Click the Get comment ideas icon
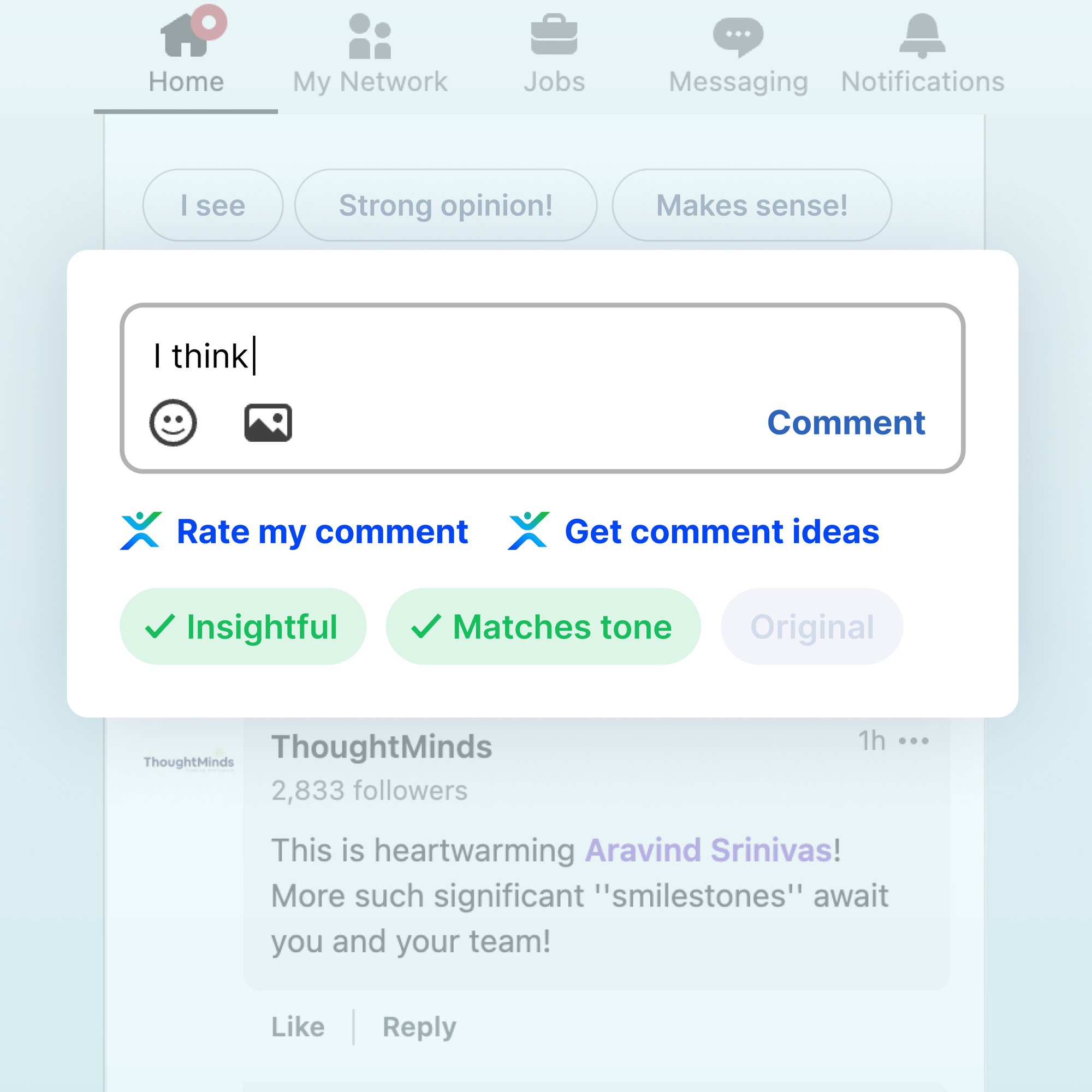 pos(525,529)
